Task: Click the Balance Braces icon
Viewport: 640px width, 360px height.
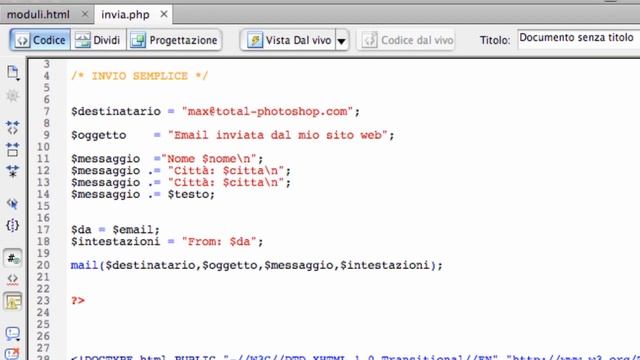Action: pyautogui.click(x=13, y=225)
